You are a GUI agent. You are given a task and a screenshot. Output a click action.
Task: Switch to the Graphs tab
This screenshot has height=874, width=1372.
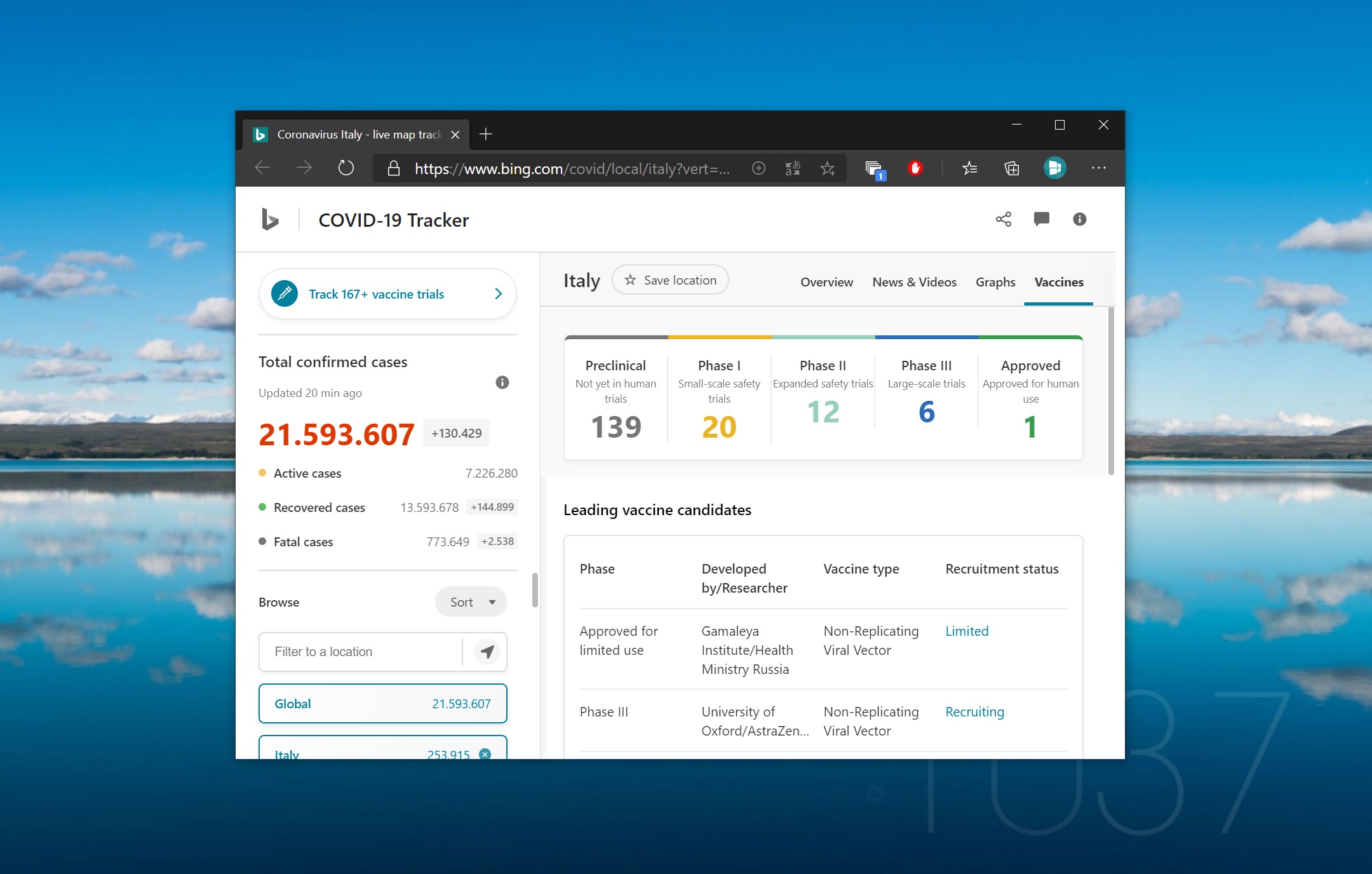(995, 282)
